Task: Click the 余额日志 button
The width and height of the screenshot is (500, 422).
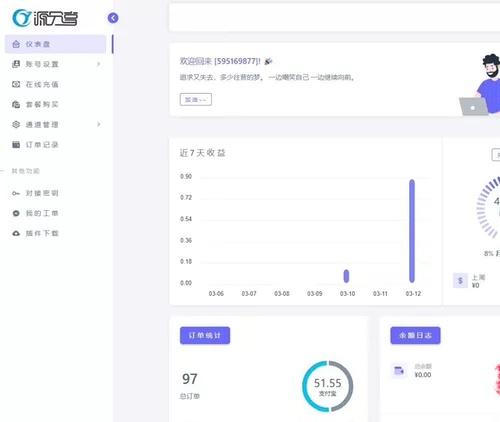Action: [x=415, y=335]
